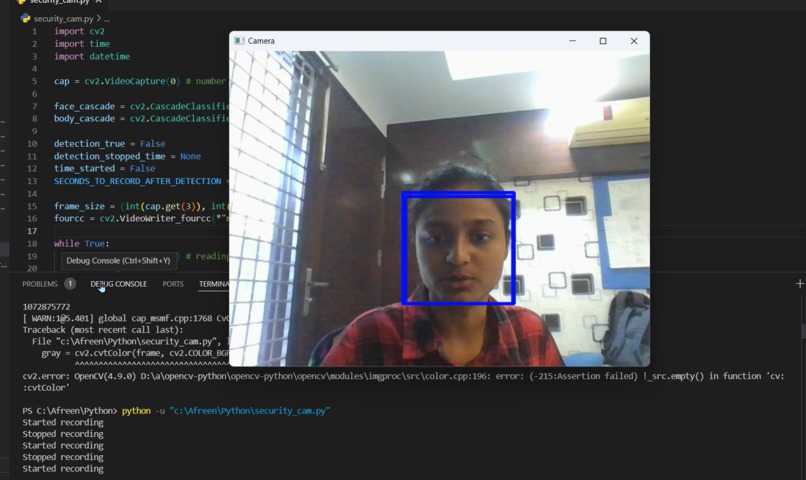Expand the breadcrumb chevron after security_cam.py
Viewport: 806px width, 480px height.
click(98, 19)
